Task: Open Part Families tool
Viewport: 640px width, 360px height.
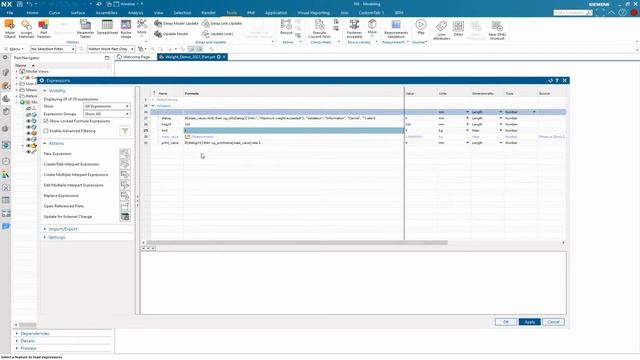Action: (x=43, y=29)
